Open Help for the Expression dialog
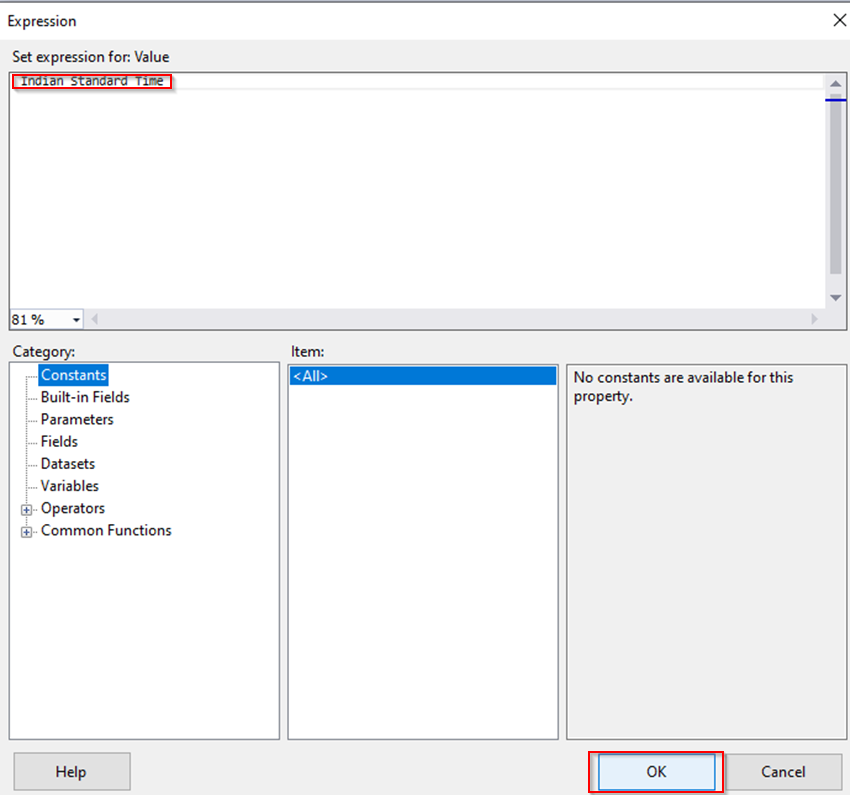The image size is (850, 795). coord(72,771)
